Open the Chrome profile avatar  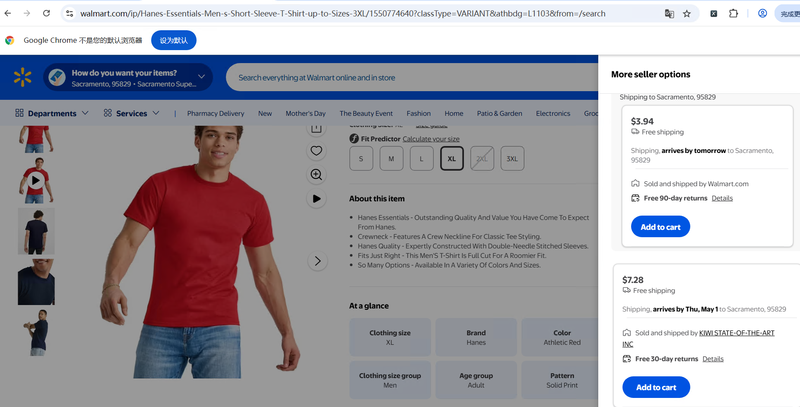pyautogui.click(x=762, y=14)
